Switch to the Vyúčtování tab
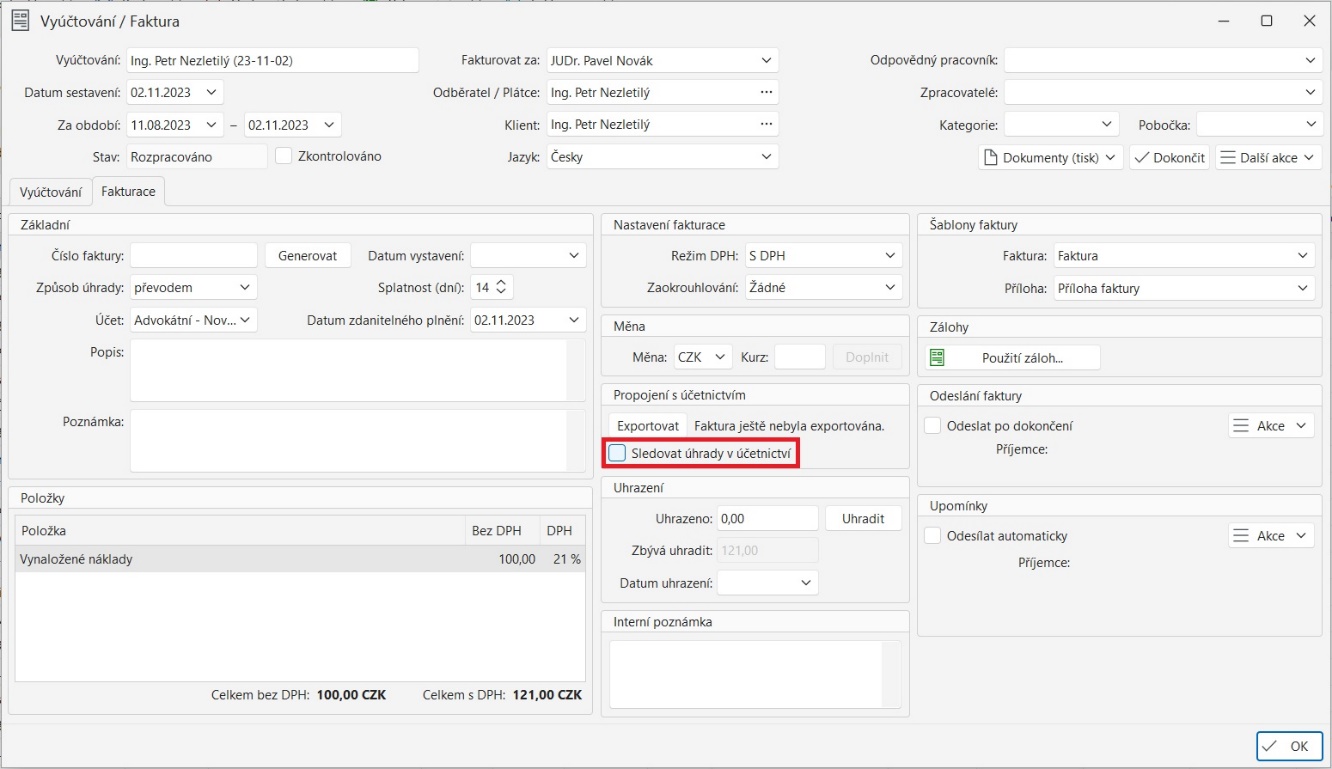This screenshot has height=769, width=1332. [x=50, y=191]
